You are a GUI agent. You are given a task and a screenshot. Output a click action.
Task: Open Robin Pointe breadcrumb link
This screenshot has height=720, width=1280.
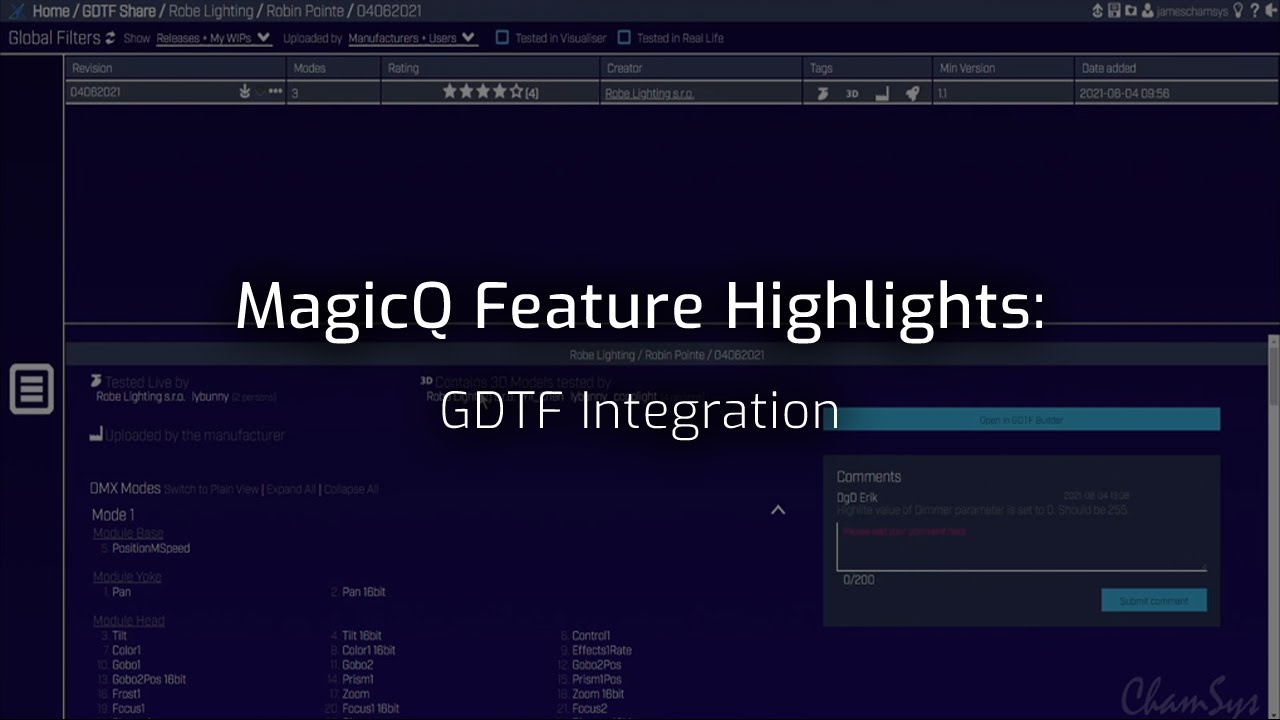[x=303, y=11]
